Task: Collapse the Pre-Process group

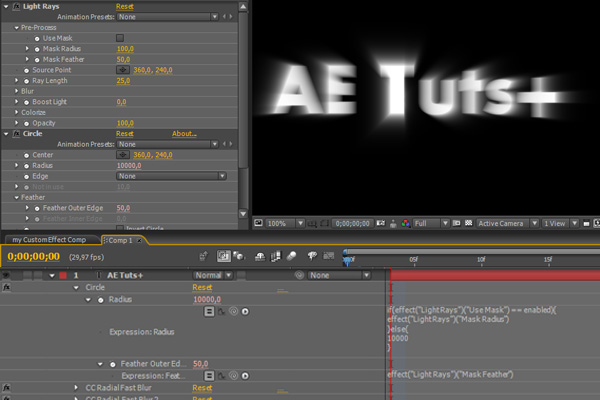Action: click(16, 28)
